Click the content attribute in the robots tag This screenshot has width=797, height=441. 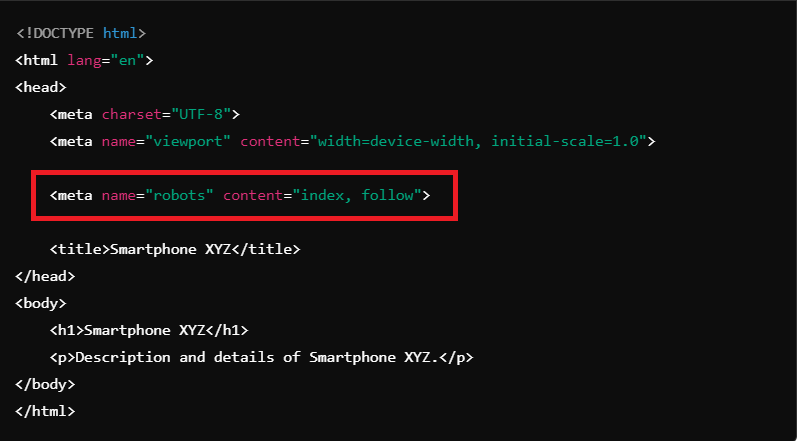point(253,195)
